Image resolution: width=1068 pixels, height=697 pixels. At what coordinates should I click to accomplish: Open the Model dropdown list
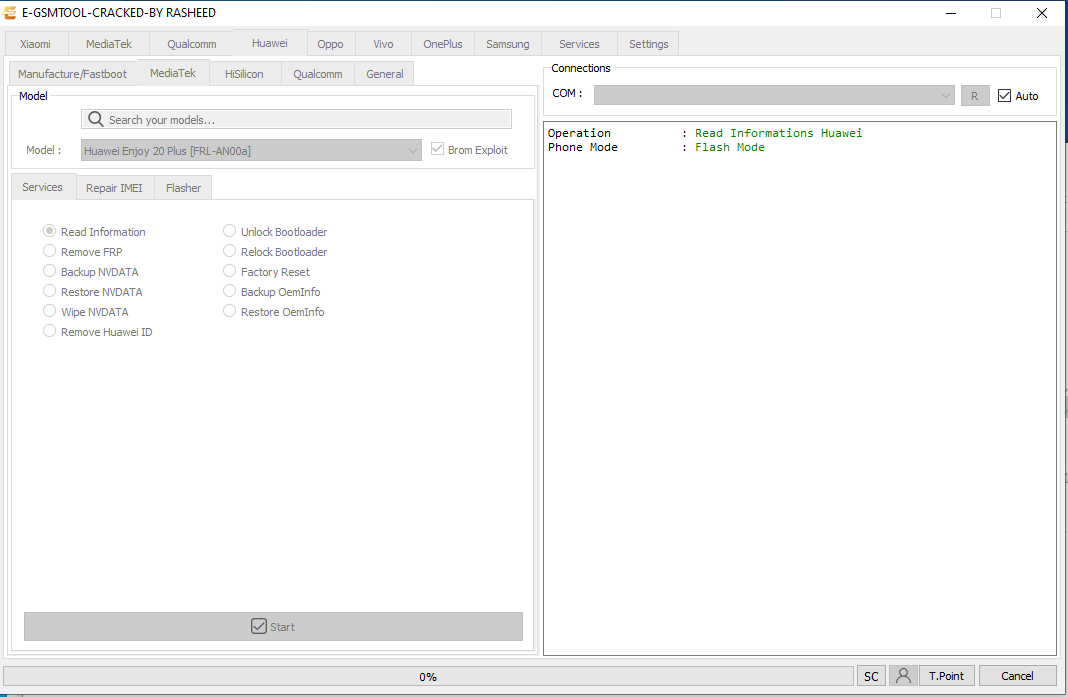click(x=413, y=150)
